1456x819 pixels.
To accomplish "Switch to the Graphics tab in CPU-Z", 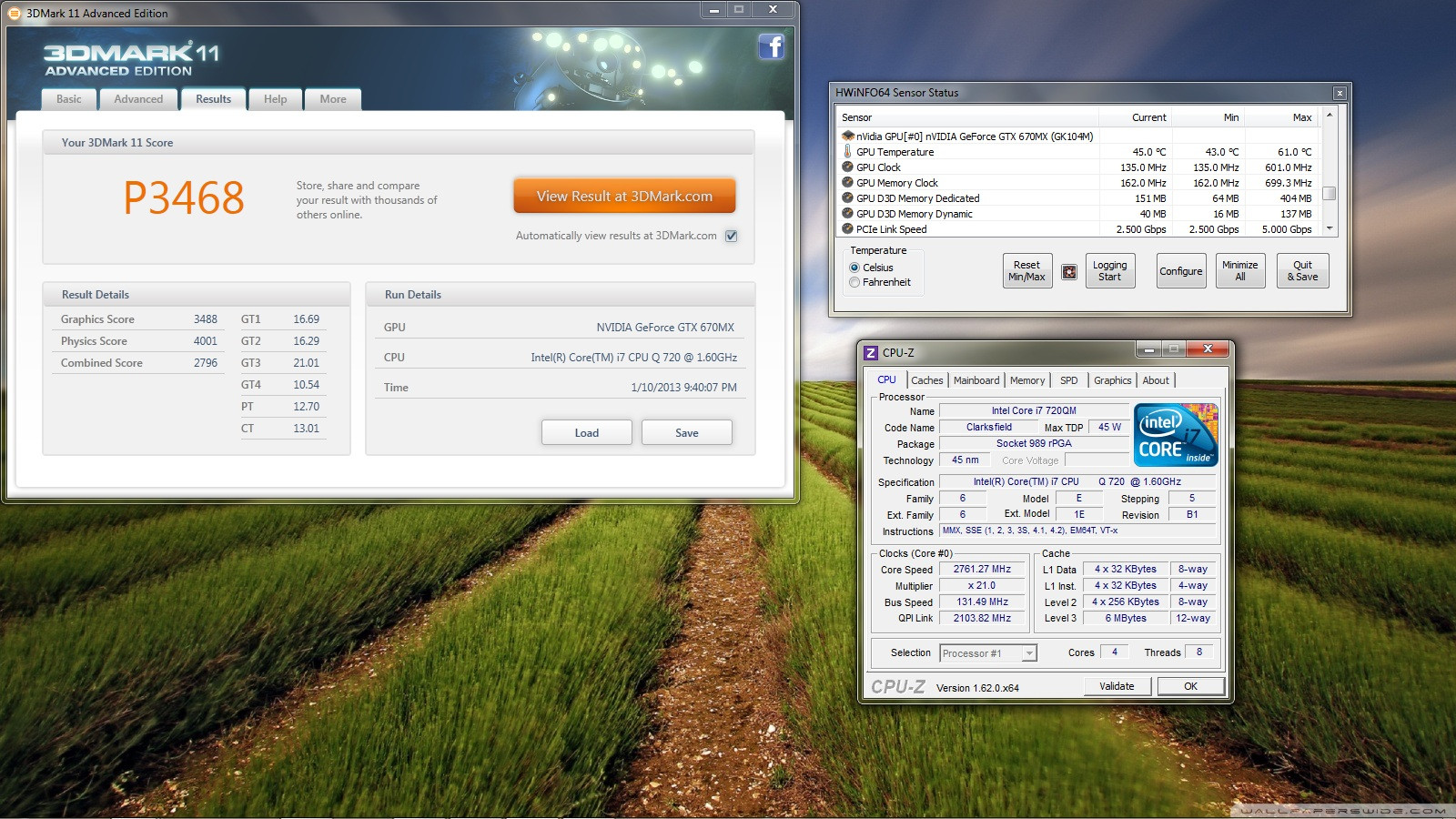I will 1113,380.
